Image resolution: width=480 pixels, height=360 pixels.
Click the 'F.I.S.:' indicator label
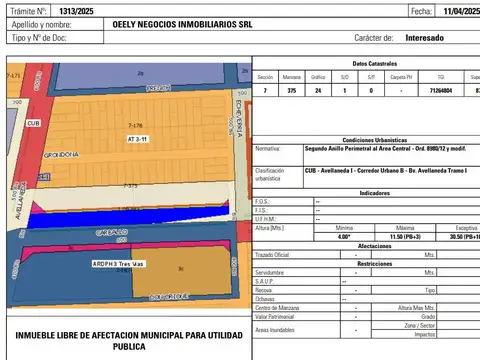pyautogui.click(x=261, y=210)
